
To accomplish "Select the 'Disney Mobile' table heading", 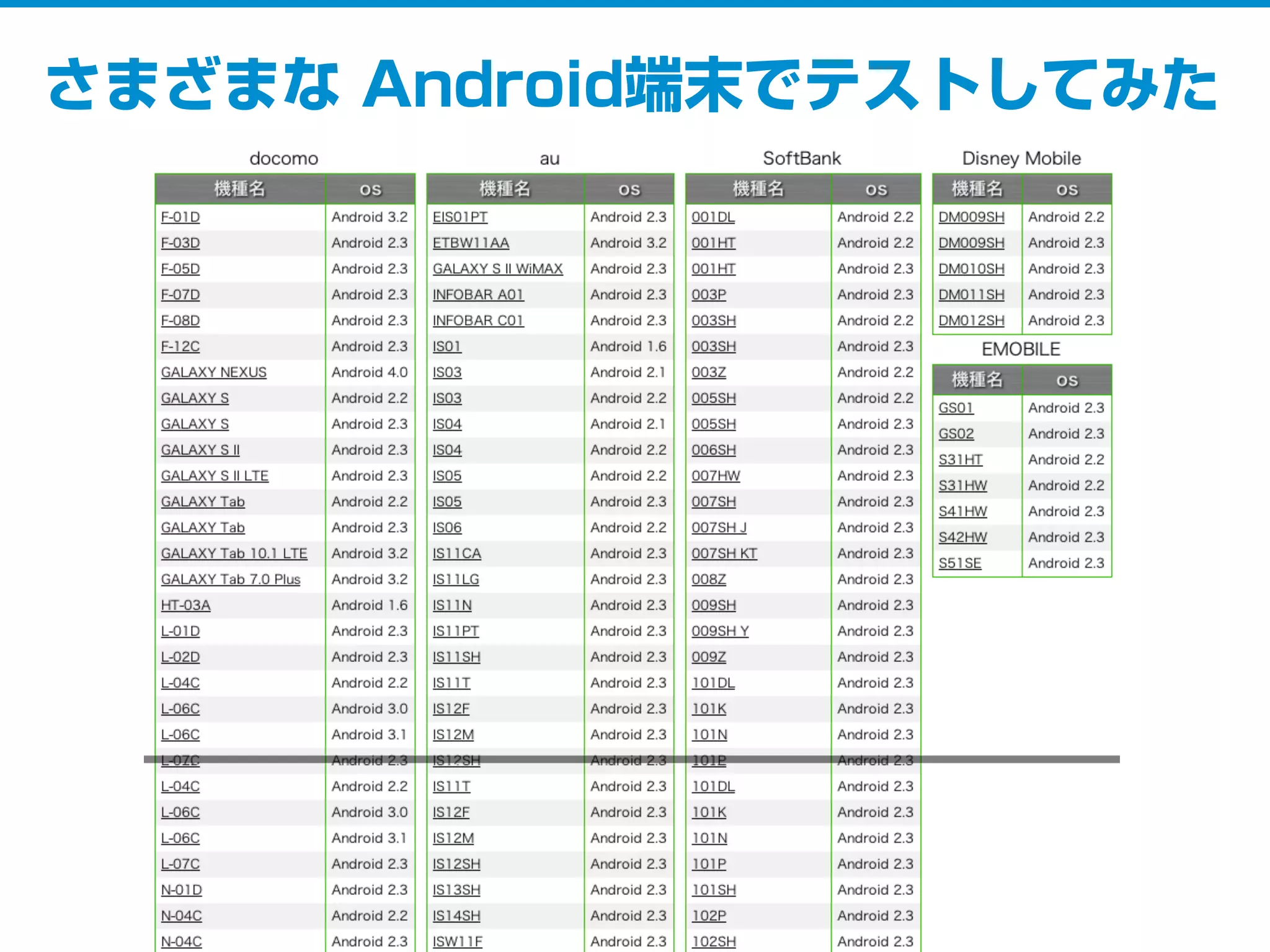I will click(x=1021, y=159).
